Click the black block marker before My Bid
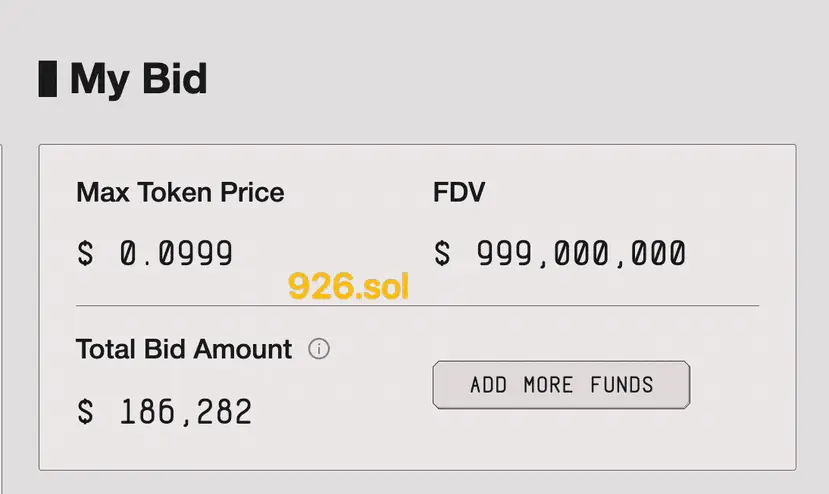Screen dimensions: 829x494 47,79
